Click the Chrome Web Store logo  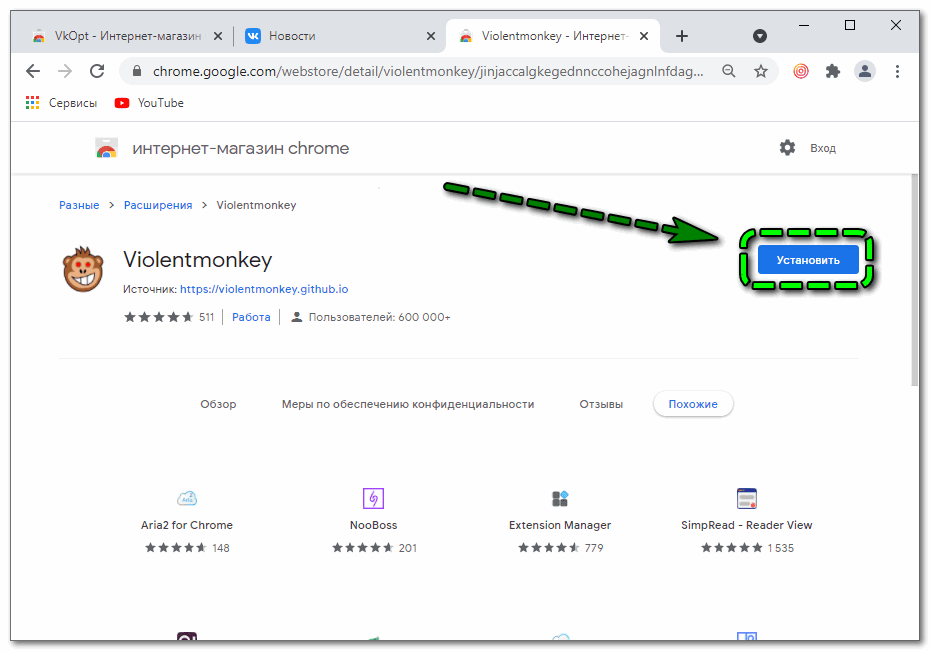pos(106,148)
